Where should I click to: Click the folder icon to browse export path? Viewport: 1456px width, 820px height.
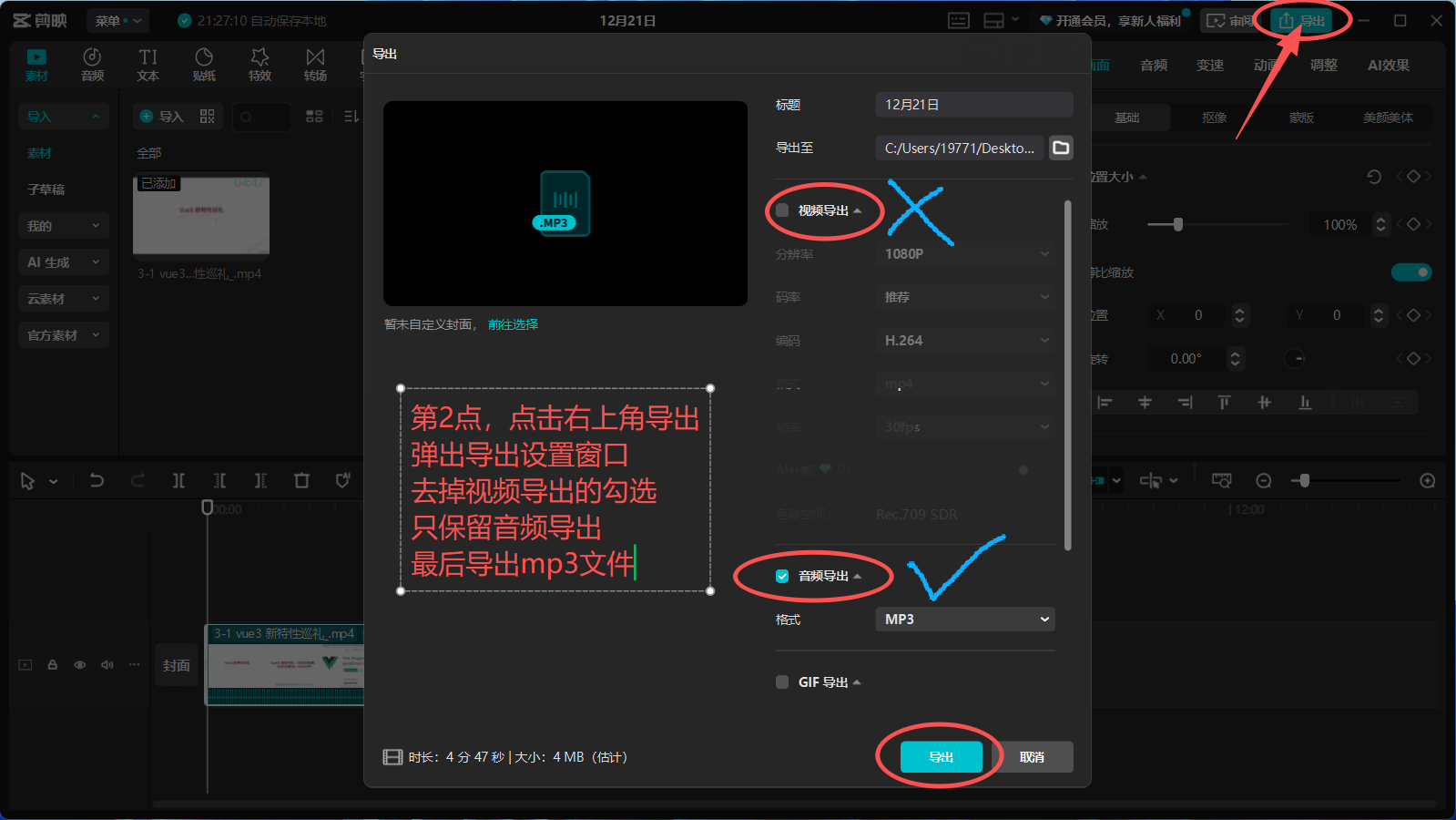pyautogui.click(x=1061, y=148)
